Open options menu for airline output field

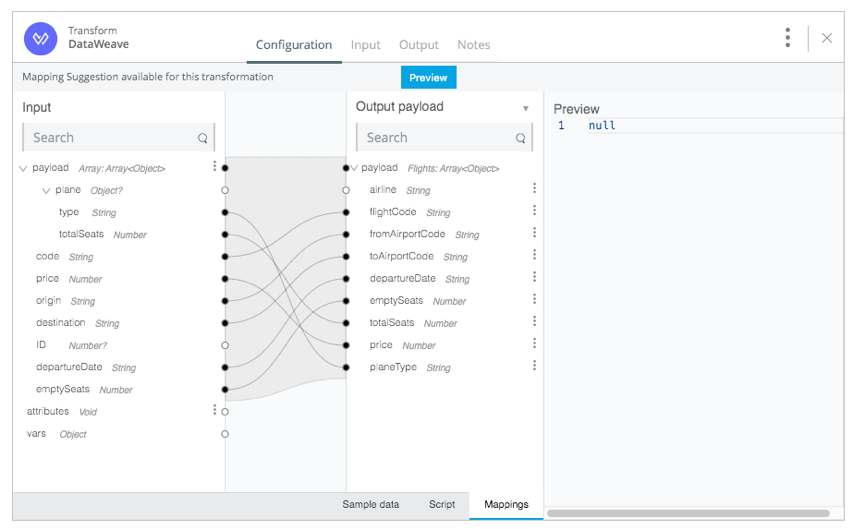click(x=534, y=188)
